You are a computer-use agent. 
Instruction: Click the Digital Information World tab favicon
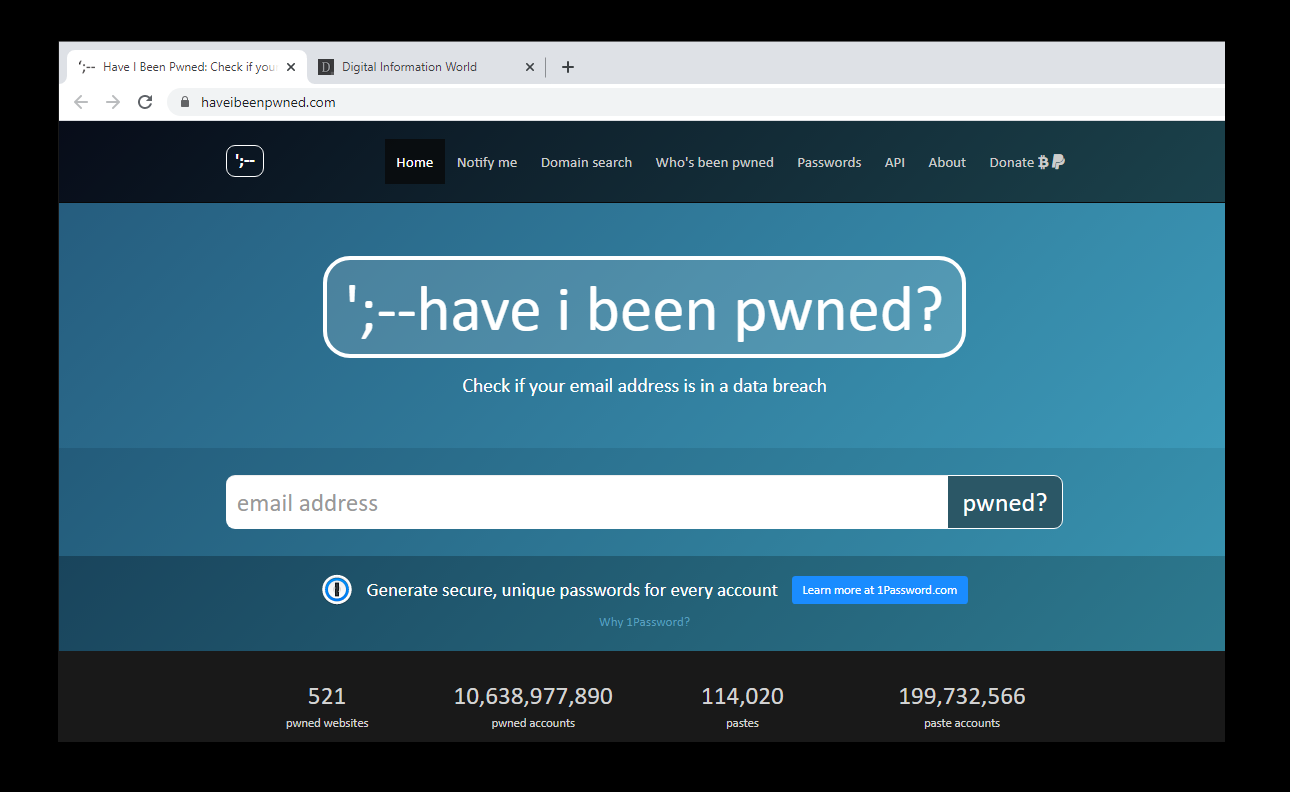[325, 67]
